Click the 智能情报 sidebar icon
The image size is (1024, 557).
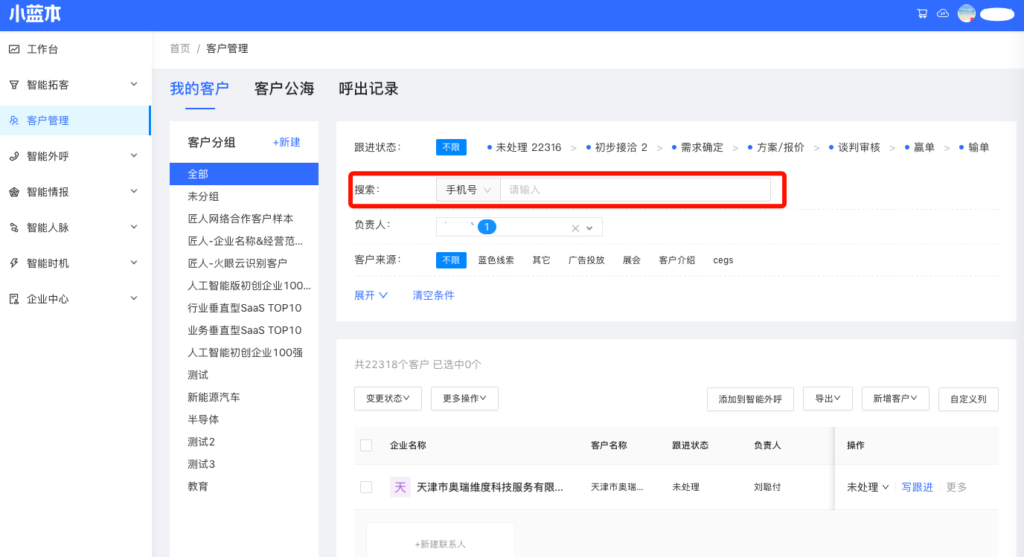(14, 192)
